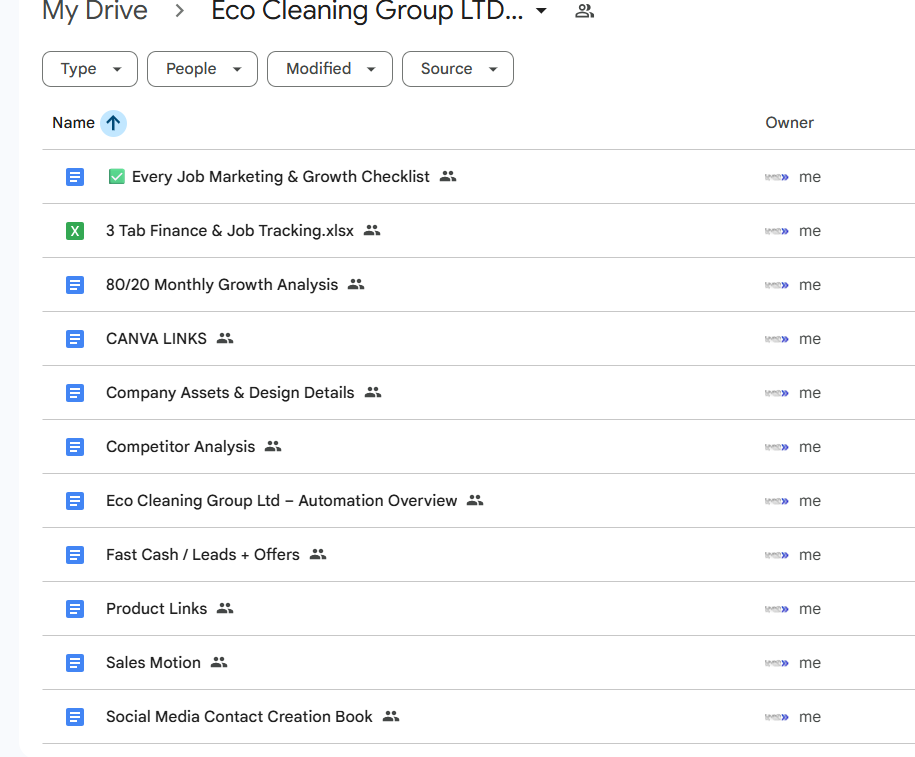Expand the Modified filter dropdown

(x=329, y=69)
